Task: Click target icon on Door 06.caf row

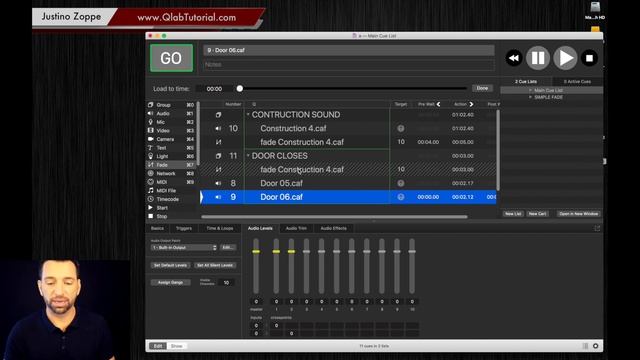Action: (401, 197)
